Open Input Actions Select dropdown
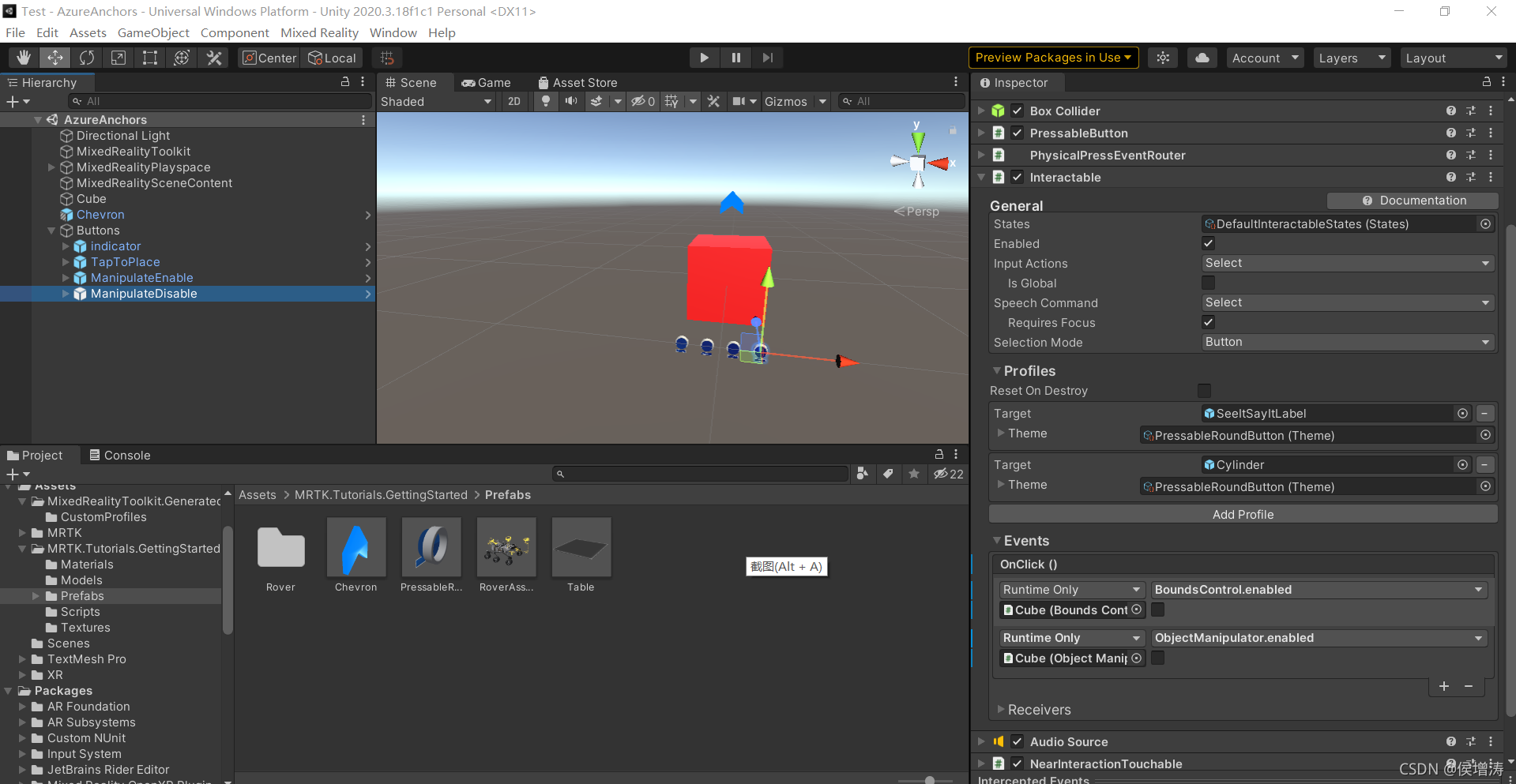The width and height of the screenshot is (1516, 784). coord(1348,263)
